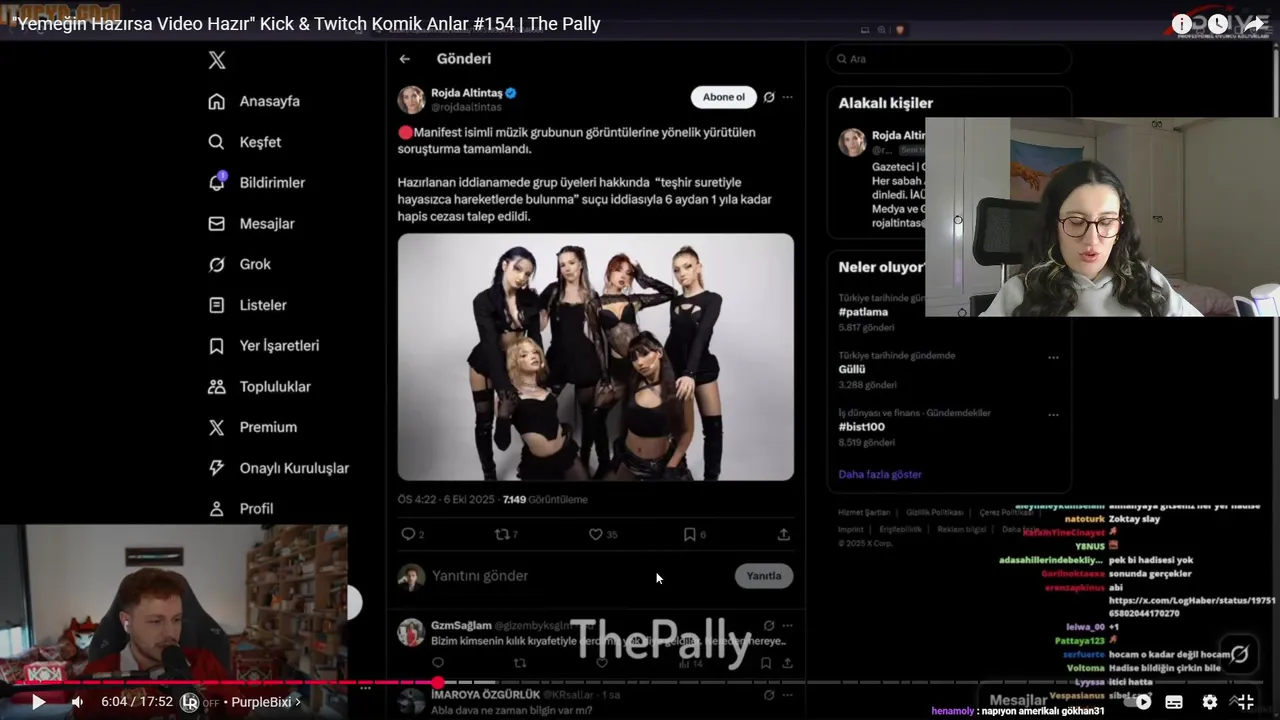Click the Rojda Altıntaş name on the post
1280x720 pixels.
coord(467,93)
